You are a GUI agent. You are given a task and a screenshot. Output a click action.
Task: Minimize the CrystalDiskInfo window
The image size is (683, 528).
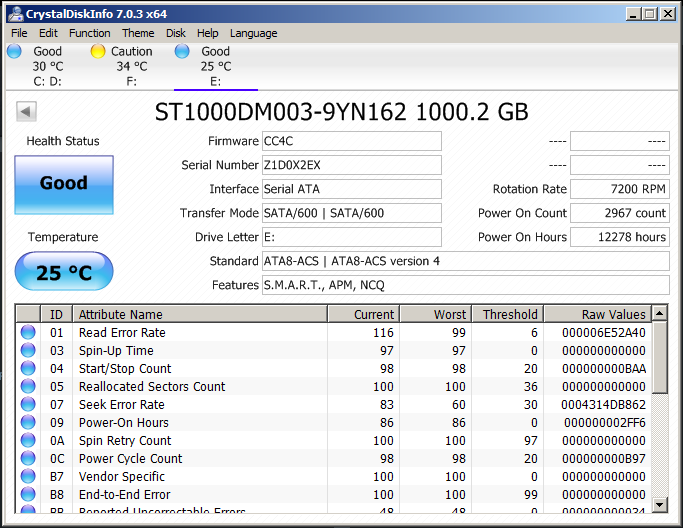click(x=633, y=14)
